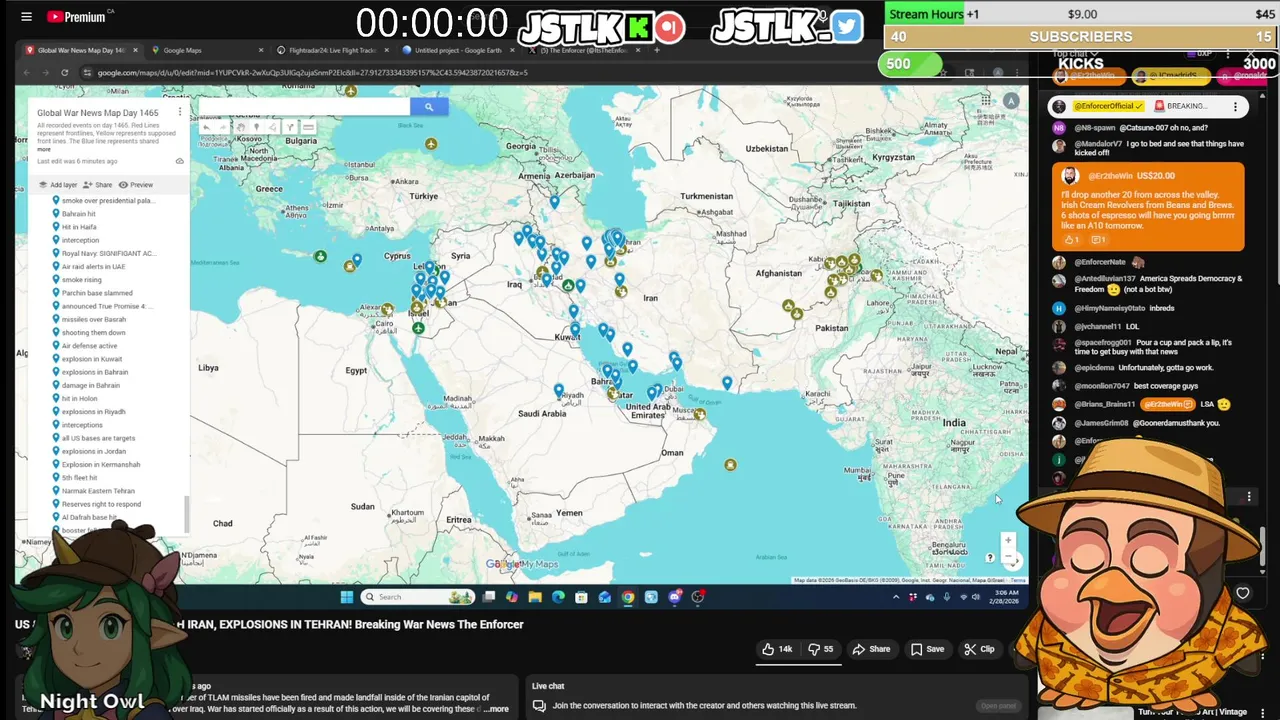1280x720 pixels.
Task: Click the Discord icon in the taskbar
Action: (675, 597)
